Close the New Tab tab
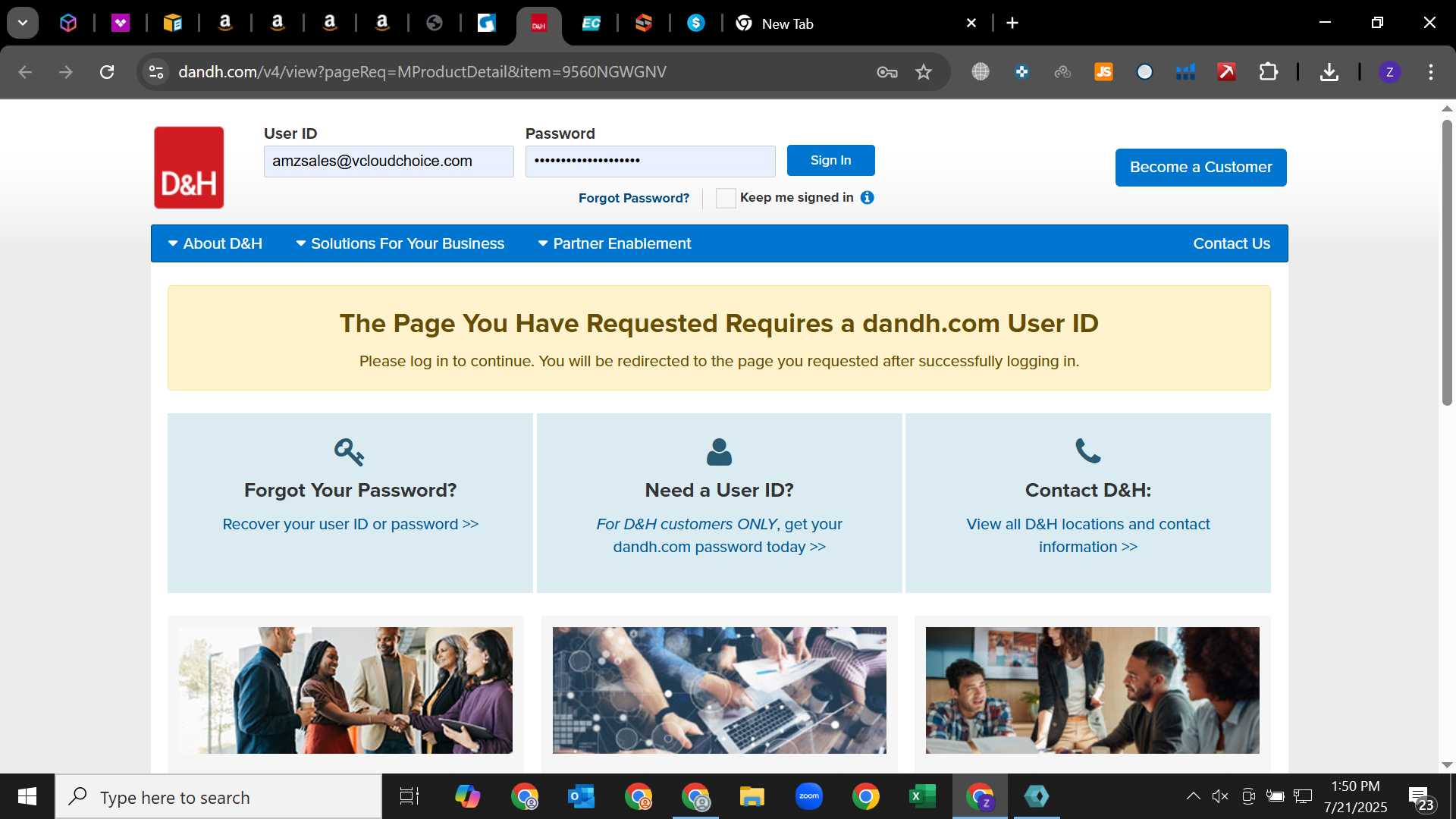 [x=971, y=24]
